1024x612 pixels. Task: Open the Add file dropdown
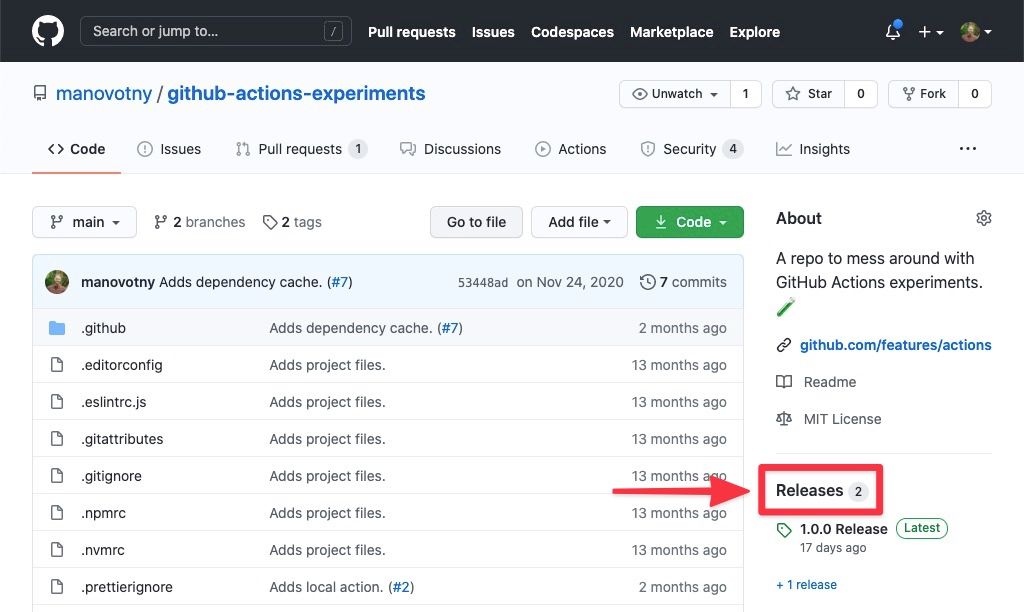click(579, 222)
